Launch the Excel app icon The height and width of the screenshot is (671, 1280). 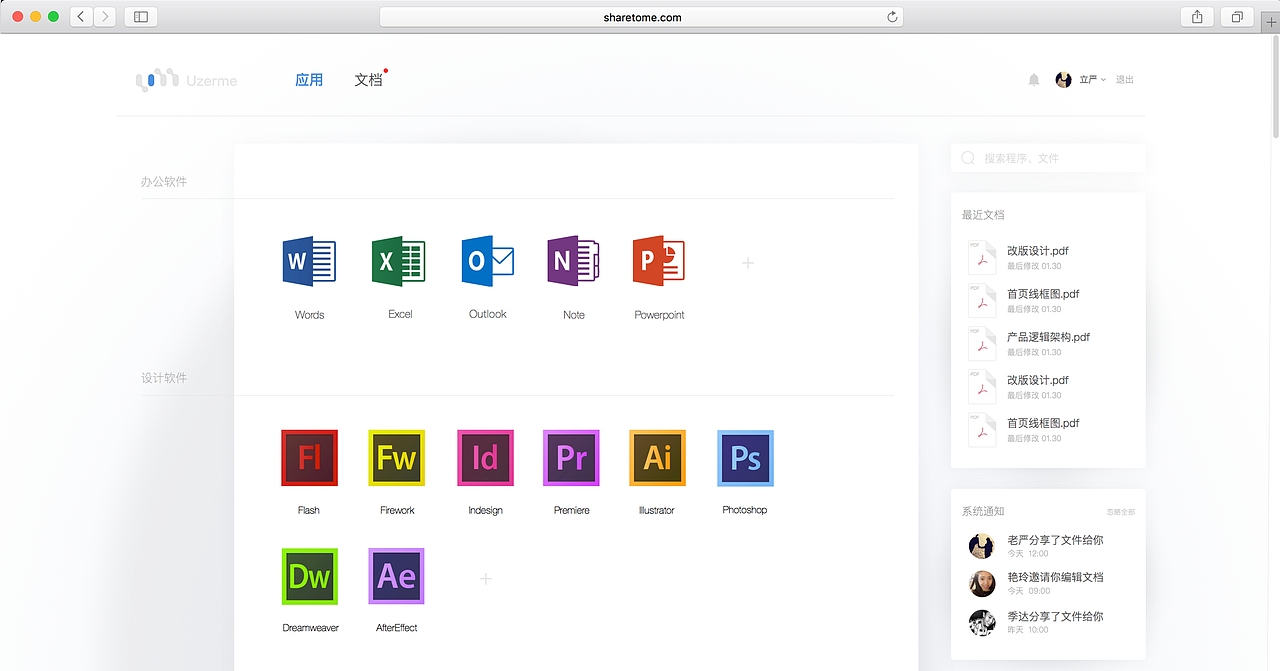coord(399,262)
